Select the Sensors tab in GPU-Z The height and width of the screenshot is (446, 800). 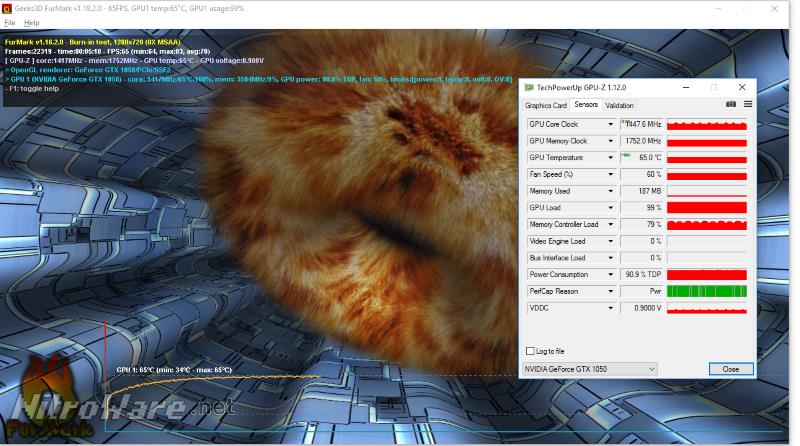(586, 105)
